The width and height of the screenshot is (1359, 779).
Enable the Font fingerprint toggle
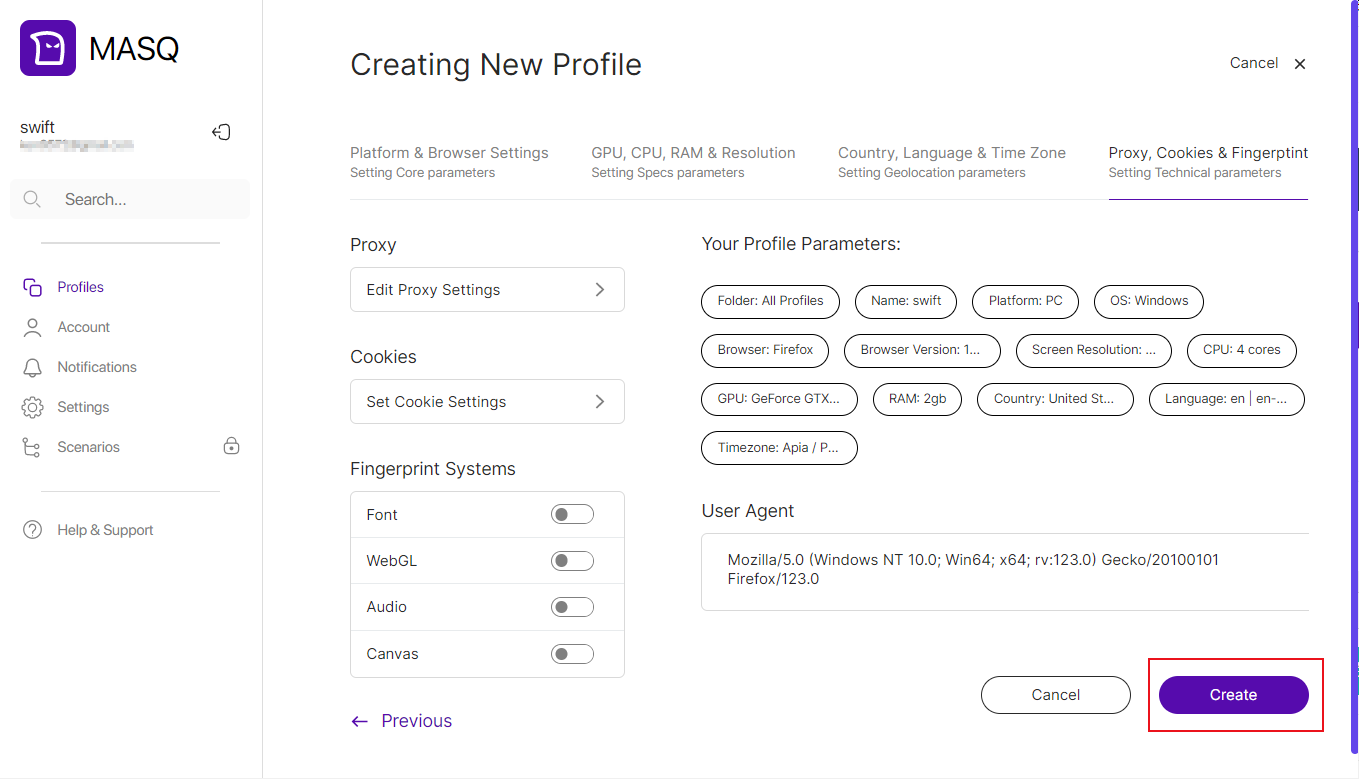[x=572, y=514]
